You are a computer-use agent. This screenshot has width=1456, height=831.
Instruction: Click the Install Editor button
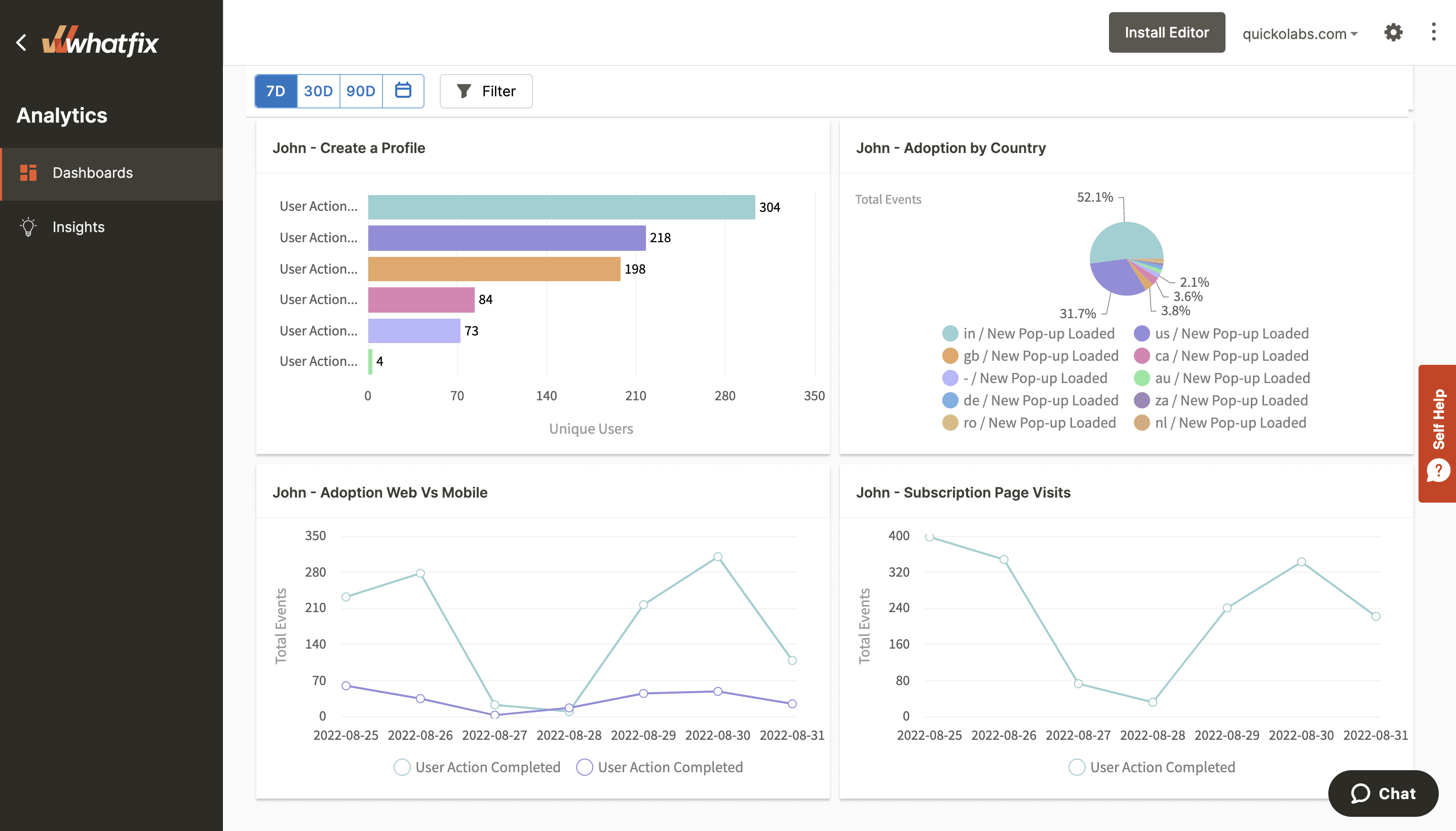pyautogui.click(x=1166, y=32)
